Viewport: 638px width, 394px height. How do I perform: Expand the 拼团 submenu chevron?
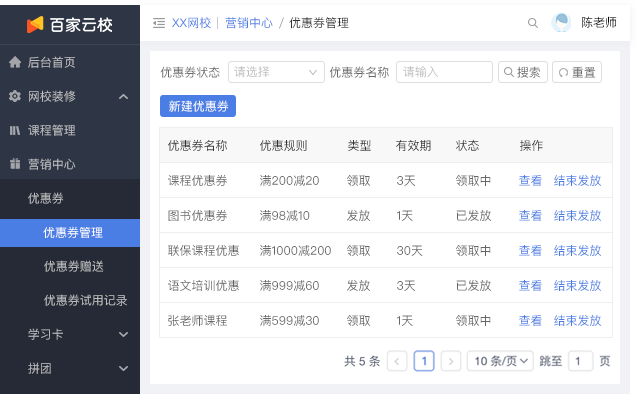click(123, 369)
